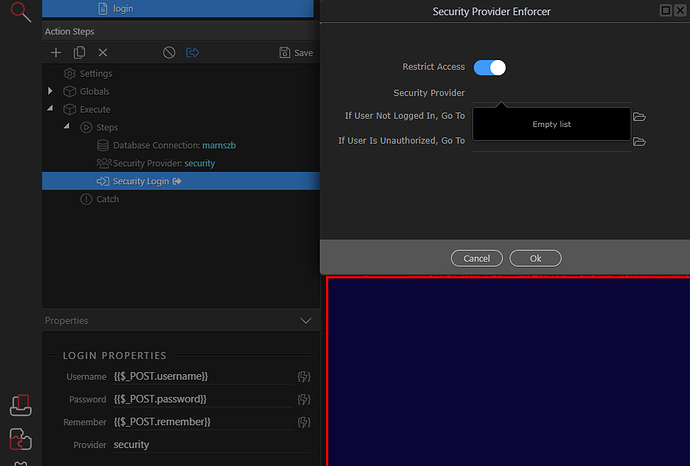Screen dimensions: 690x466
Task: Collapse the Properties panel chevron
Action: pyautogui.click(x=306, y=321)
